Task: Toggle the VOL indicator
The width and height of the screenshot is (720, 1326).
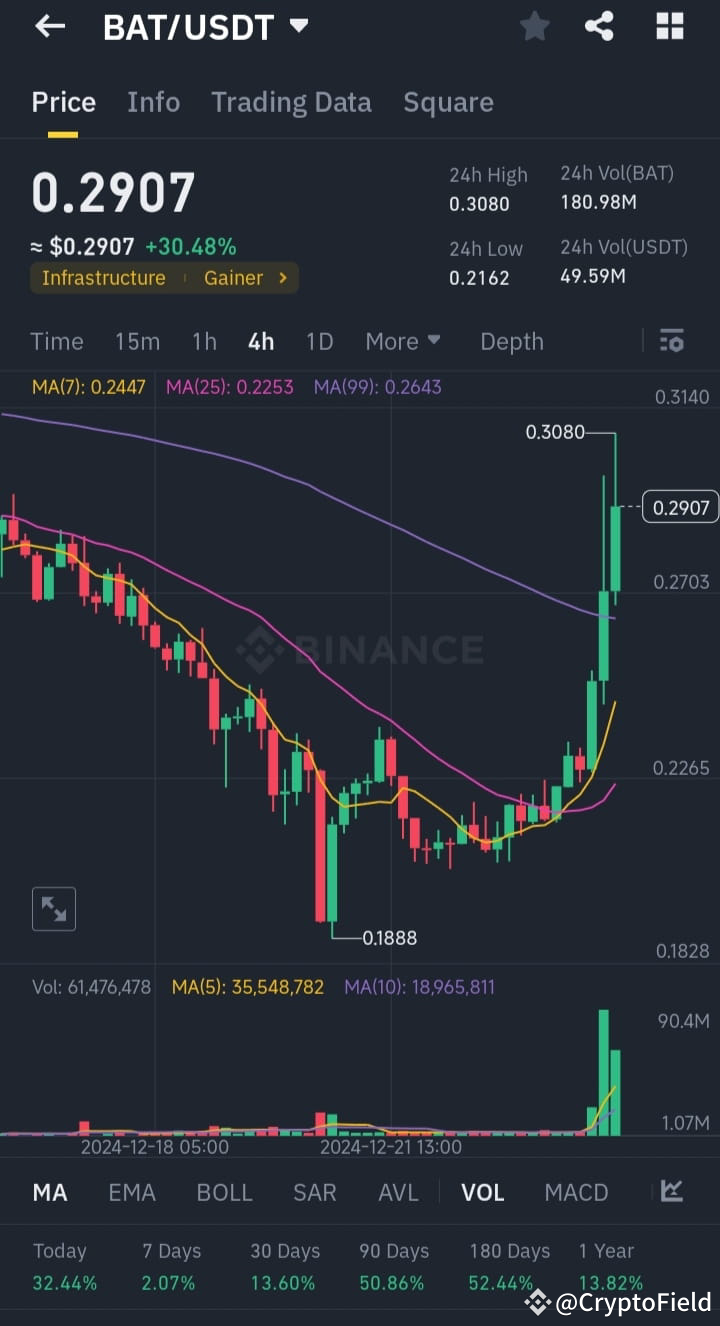Action: point(482,1192)
